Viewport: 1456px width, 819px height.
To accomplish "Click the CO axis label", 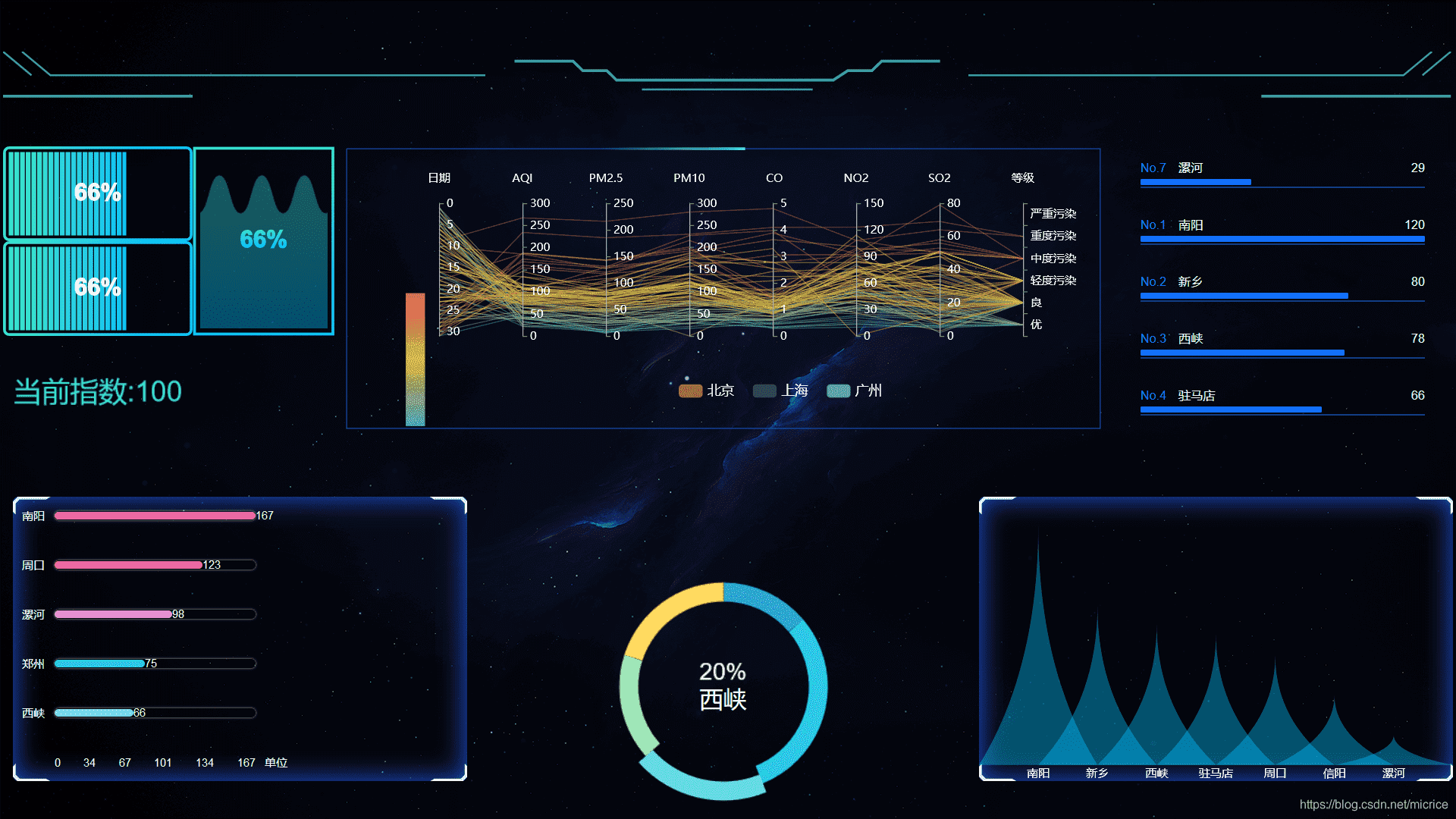I will click(774, 177).
